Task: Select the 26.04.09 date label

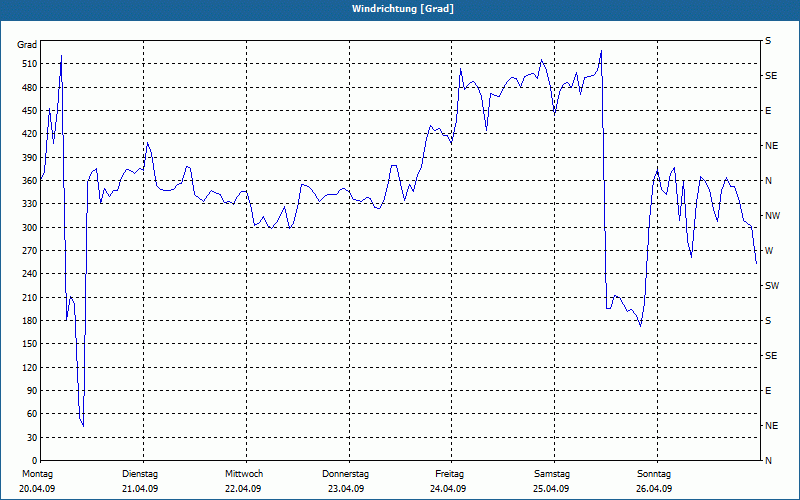Action: point(654,489)
